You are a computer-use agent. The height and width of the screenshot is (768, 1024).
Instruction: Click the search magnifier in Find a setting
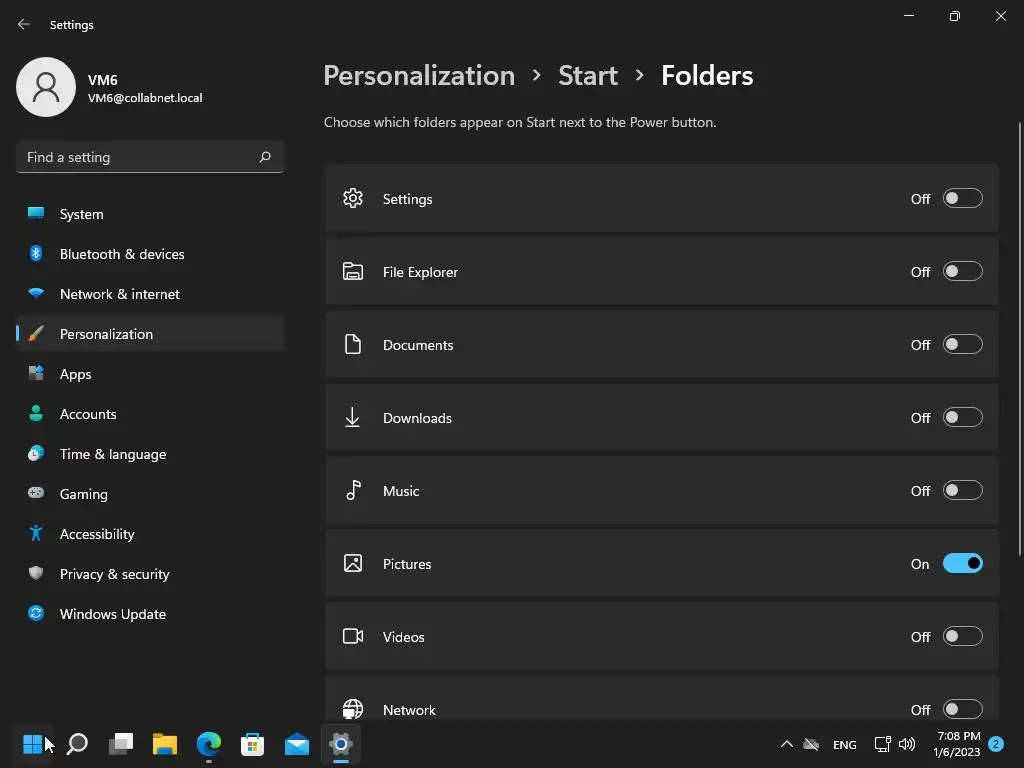pyautogui.click(x=265, y=157)
